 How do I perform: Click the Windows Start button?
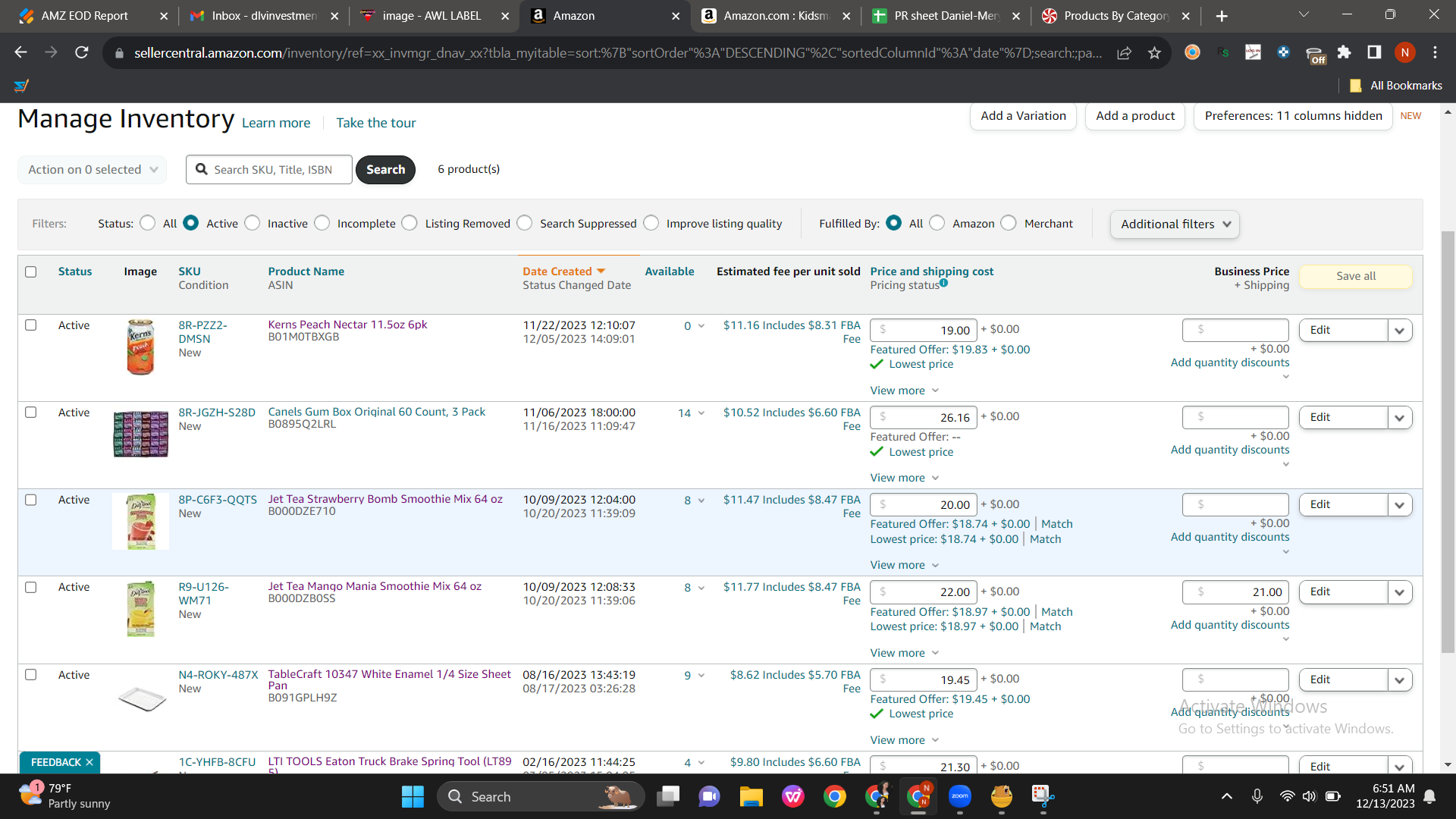[x=413, y=796]
